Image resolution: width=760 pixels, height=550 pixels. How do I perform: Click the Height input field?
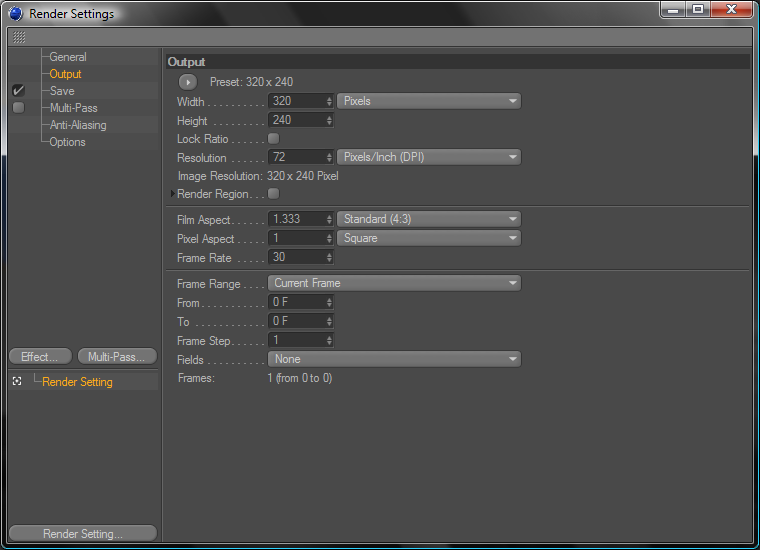[x=295, y=120]
